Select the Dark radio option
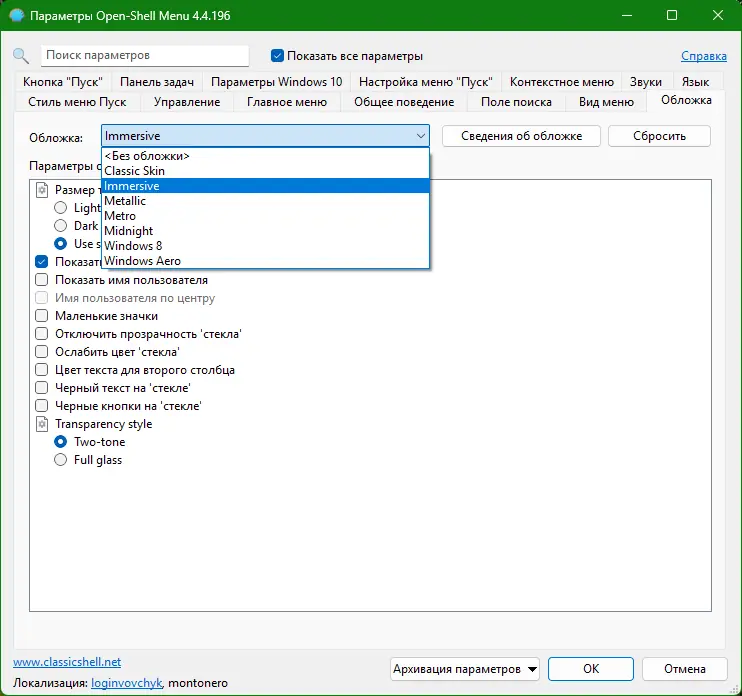Screen dimensions: 742x696 click(x=61, y=226)
